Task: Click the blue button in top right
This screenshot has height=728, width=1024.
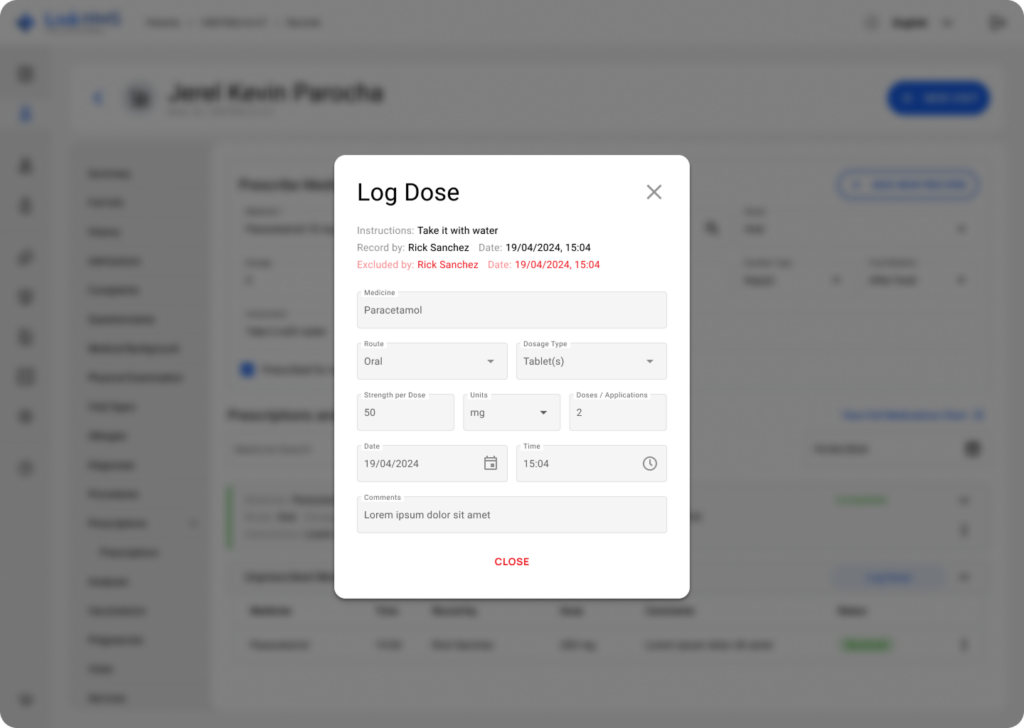Action: (938, 98)
